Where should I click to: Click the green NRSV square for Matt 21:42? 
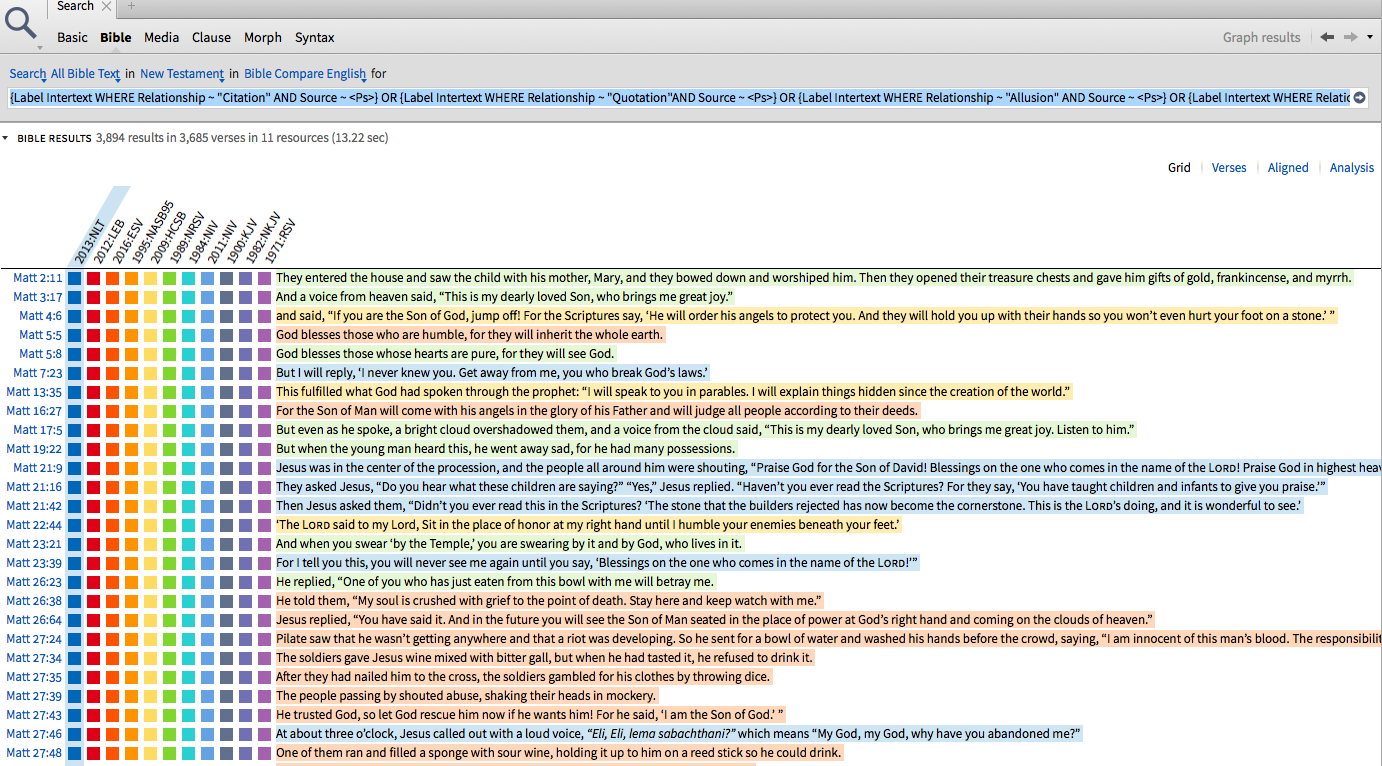[170, 506]
